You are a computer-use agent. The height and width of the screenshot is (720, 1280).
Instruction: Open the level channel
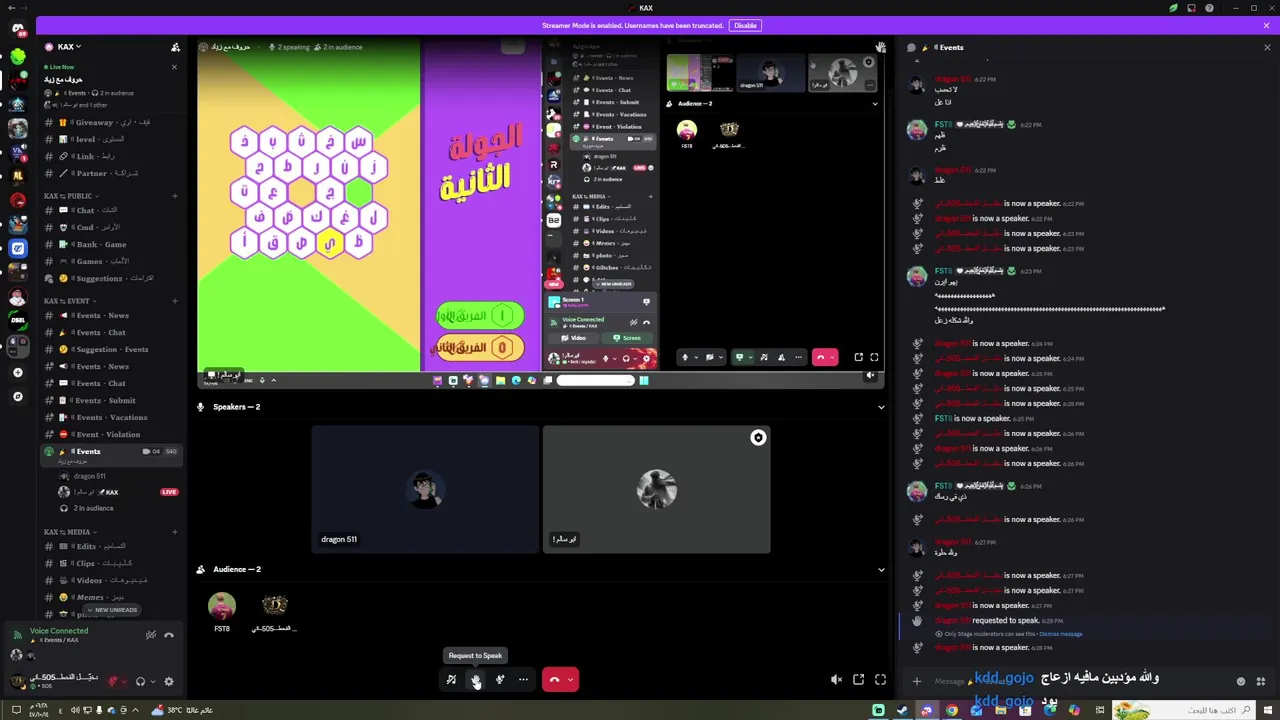113,139
